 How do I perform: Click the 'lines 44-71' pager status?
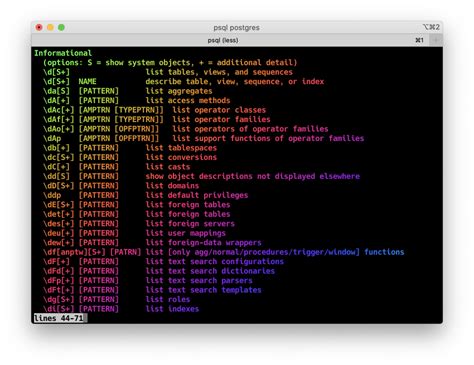point(59,318)
